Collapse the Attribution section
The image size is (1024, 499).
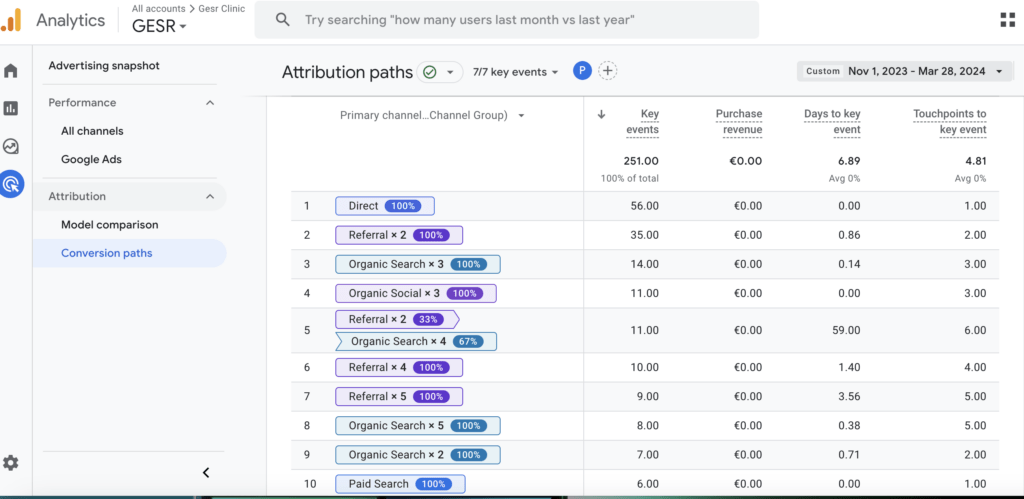[x=210, y=196]
